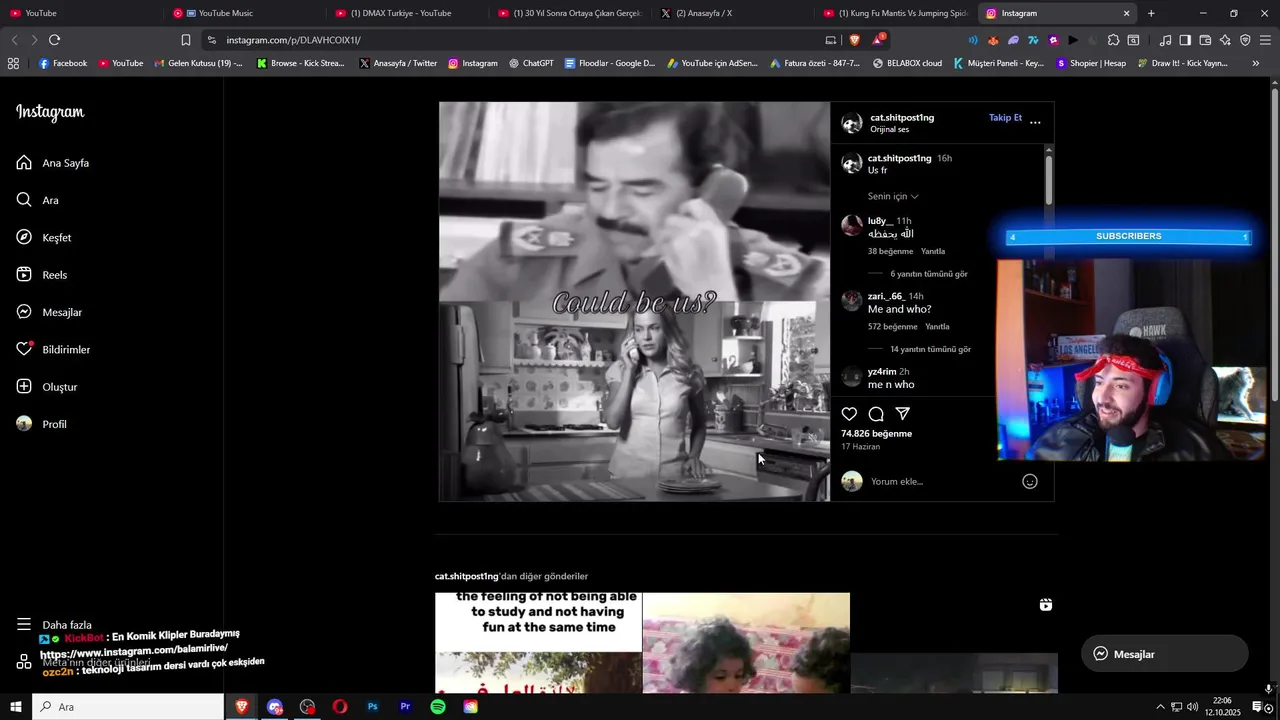Screen dimensions: 1280x720
Task: Like the post with the heart icon
Action: (x=849, y=414)
